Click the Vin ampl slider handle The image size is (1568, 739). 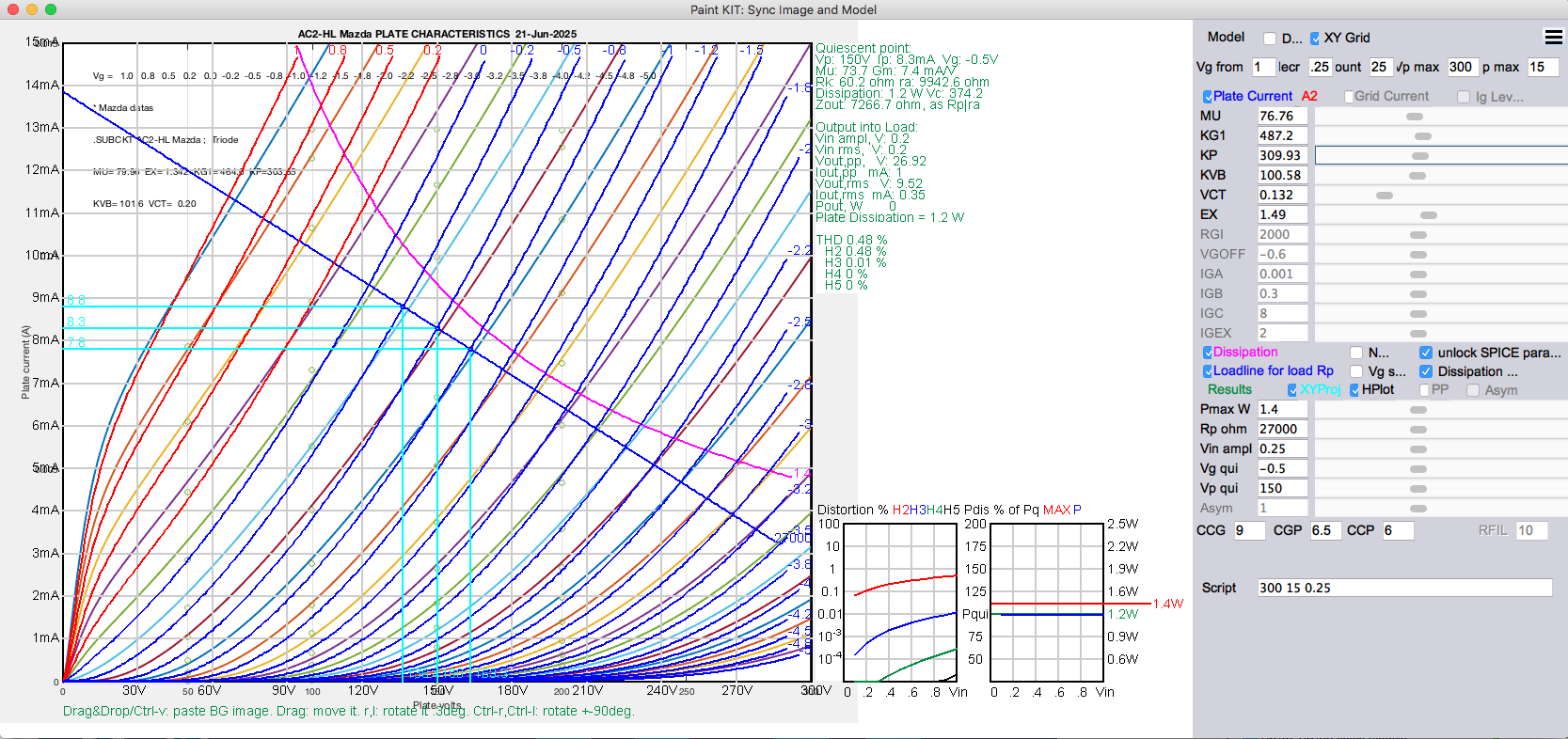tap(1418, 449)
